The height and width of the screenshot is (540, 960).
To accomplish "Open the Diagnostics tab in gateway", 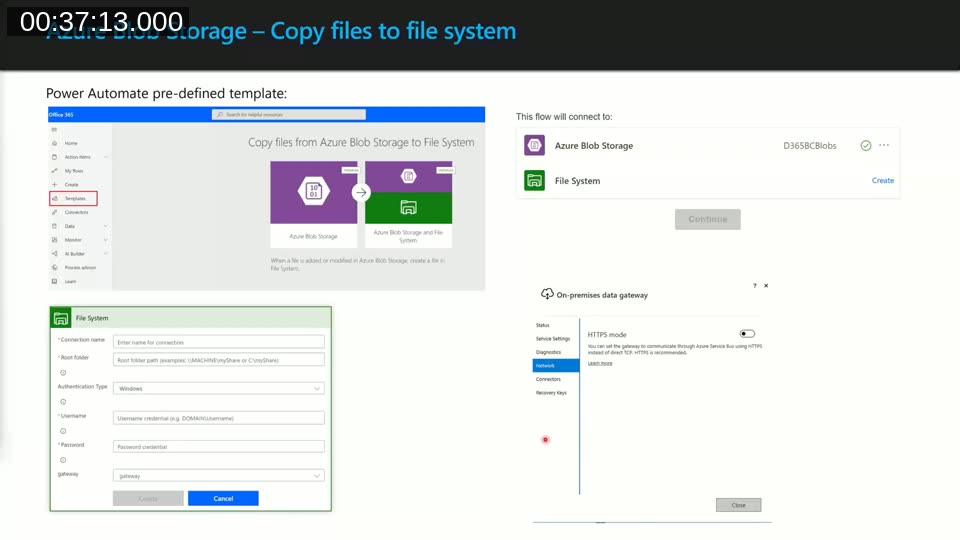I will pyautogui.click(x=548, y=352).
